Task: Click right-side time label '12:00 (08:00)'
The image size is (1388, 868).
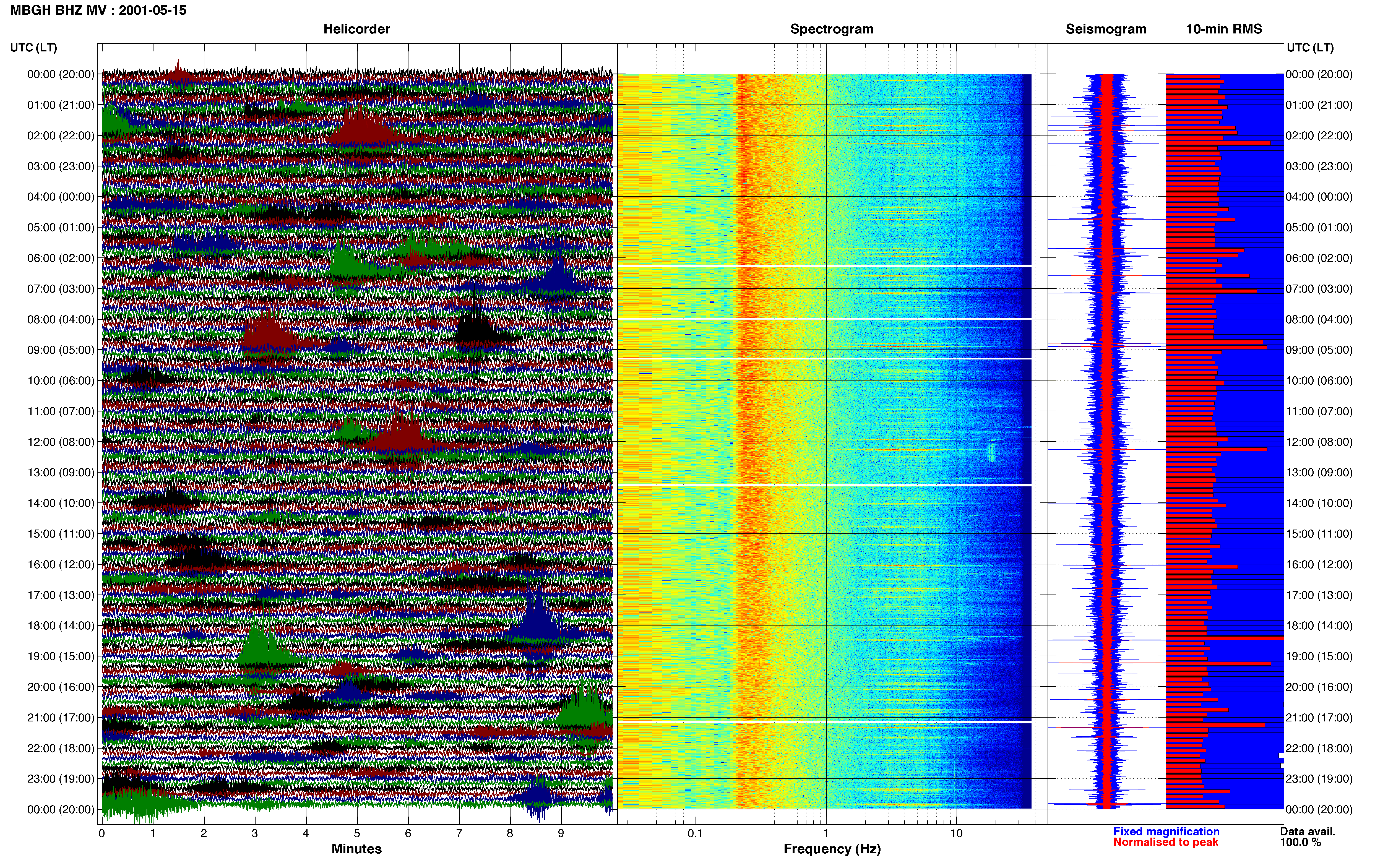Action: coord(1319,442)
